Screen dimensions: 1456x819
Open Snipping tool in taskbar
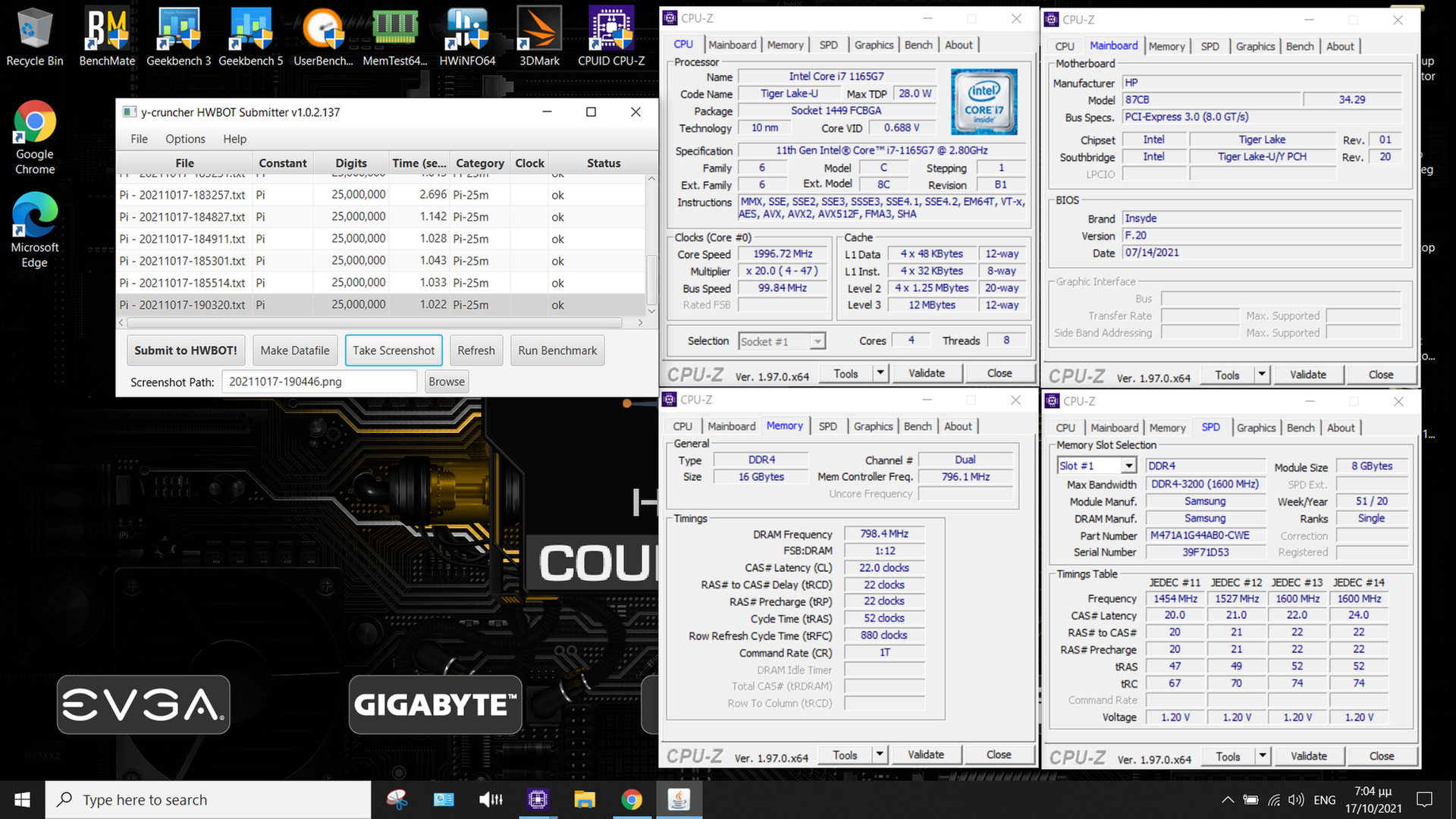397,800
